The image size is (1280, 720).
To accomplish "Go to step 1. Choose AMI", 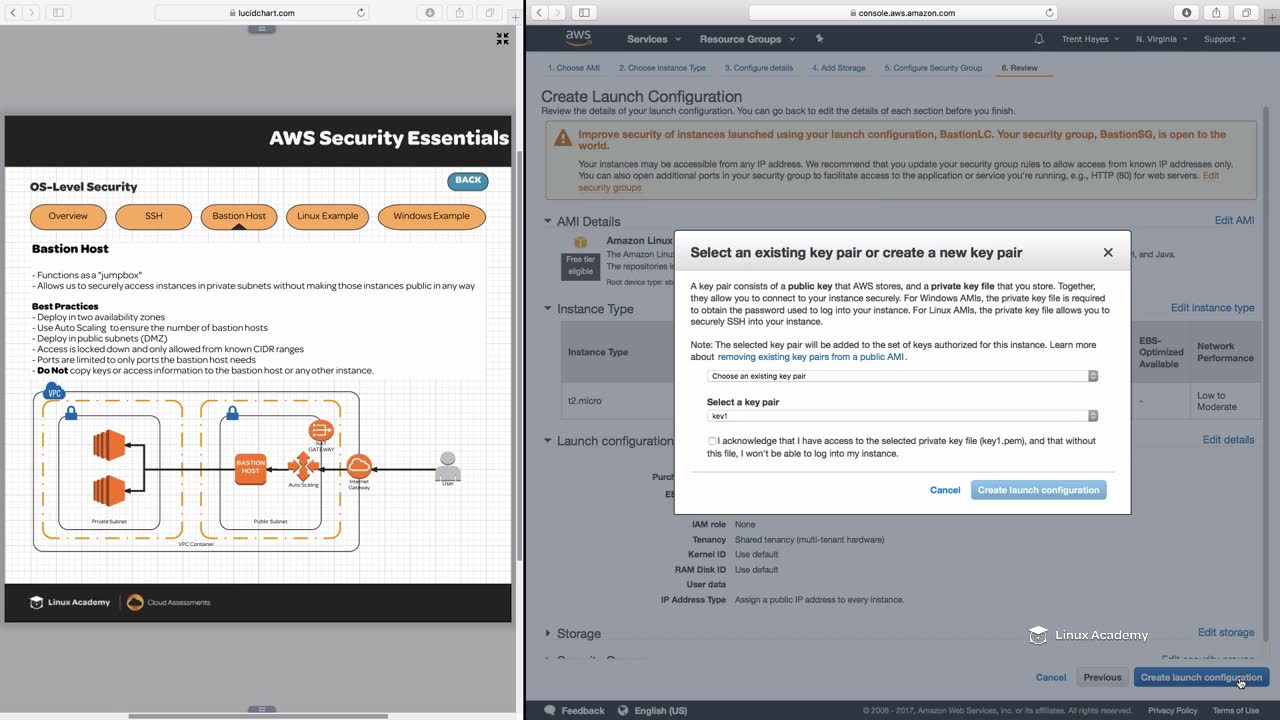I will (x=574, y=68).
